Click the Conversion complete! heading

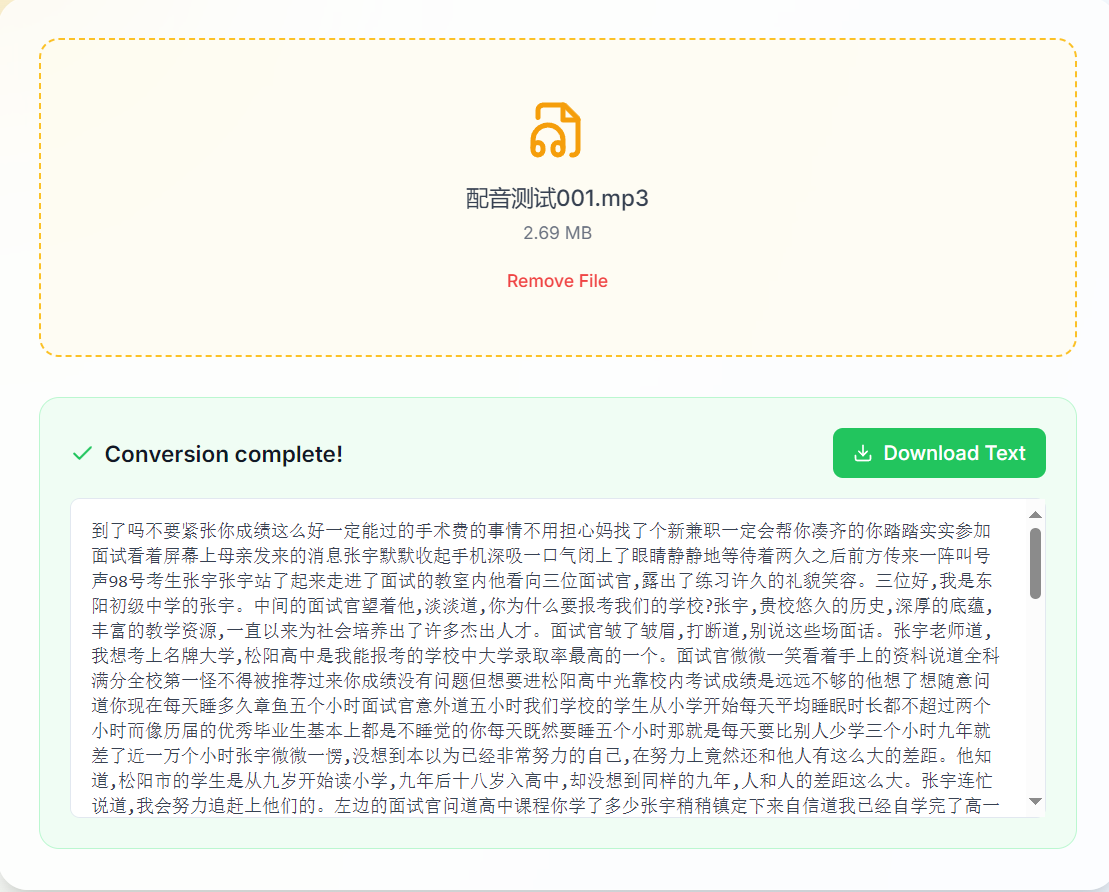223,453
